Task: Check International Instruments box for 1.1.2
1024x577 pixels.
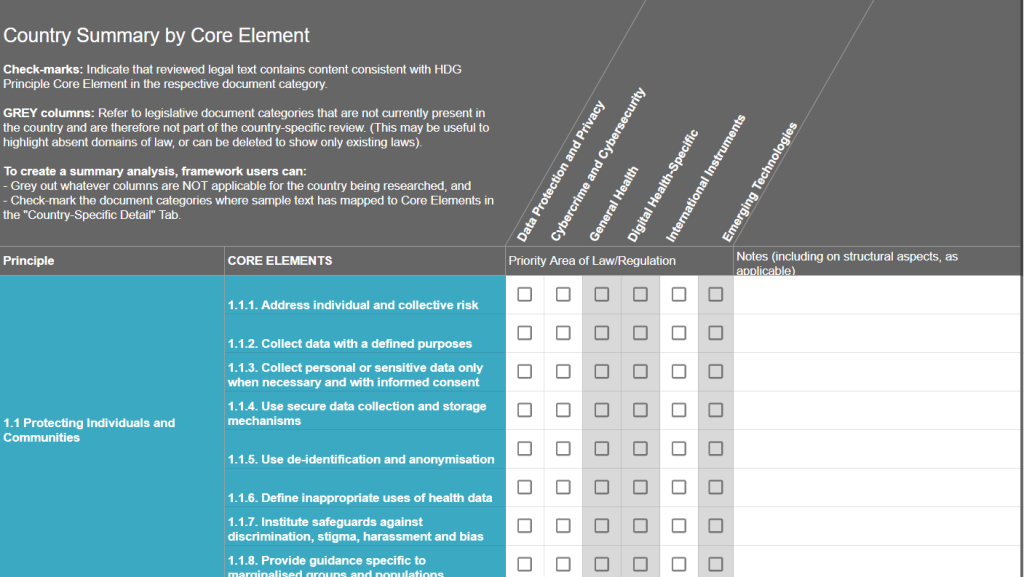Action: tap(679, 333)
